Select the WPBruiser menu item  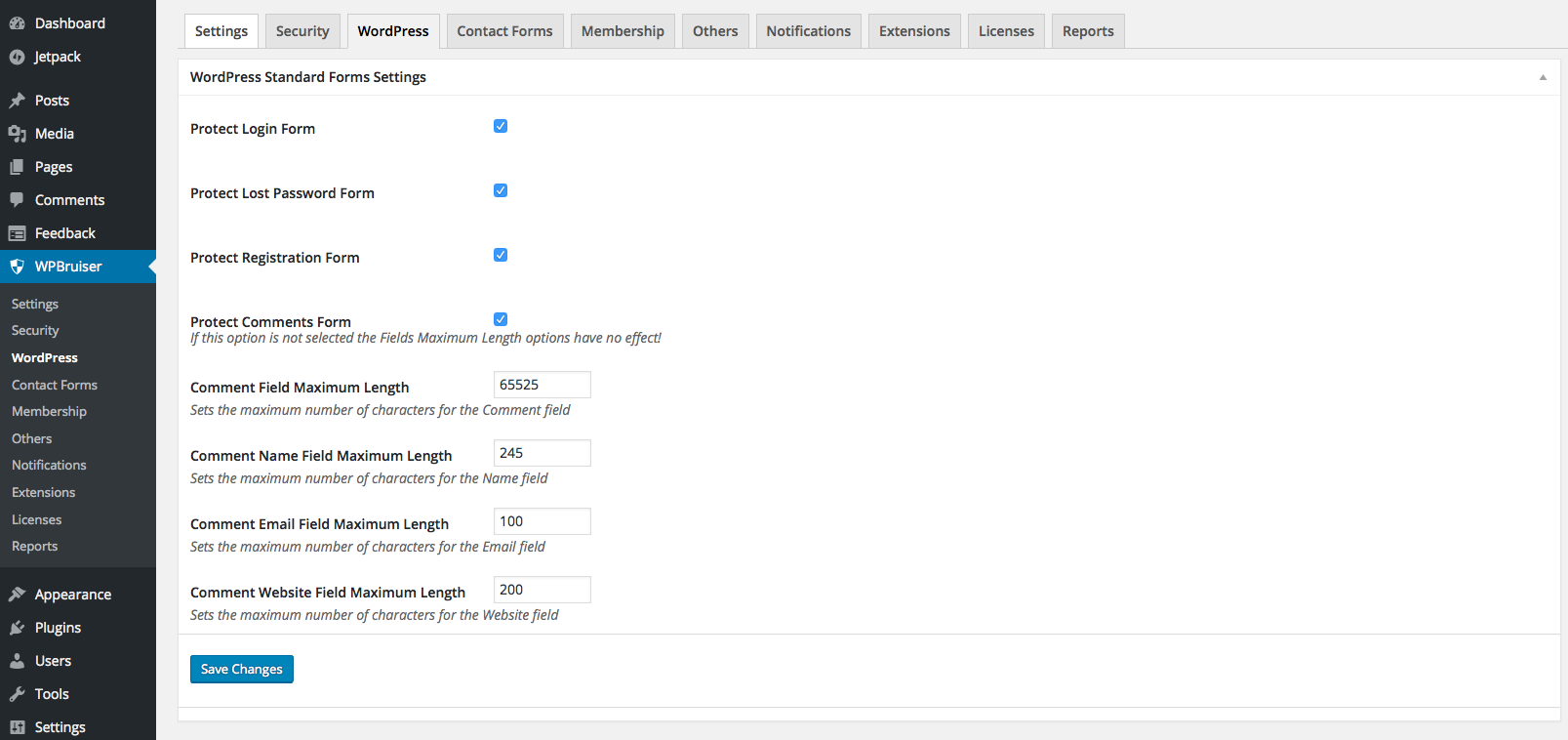coord(78,267)
